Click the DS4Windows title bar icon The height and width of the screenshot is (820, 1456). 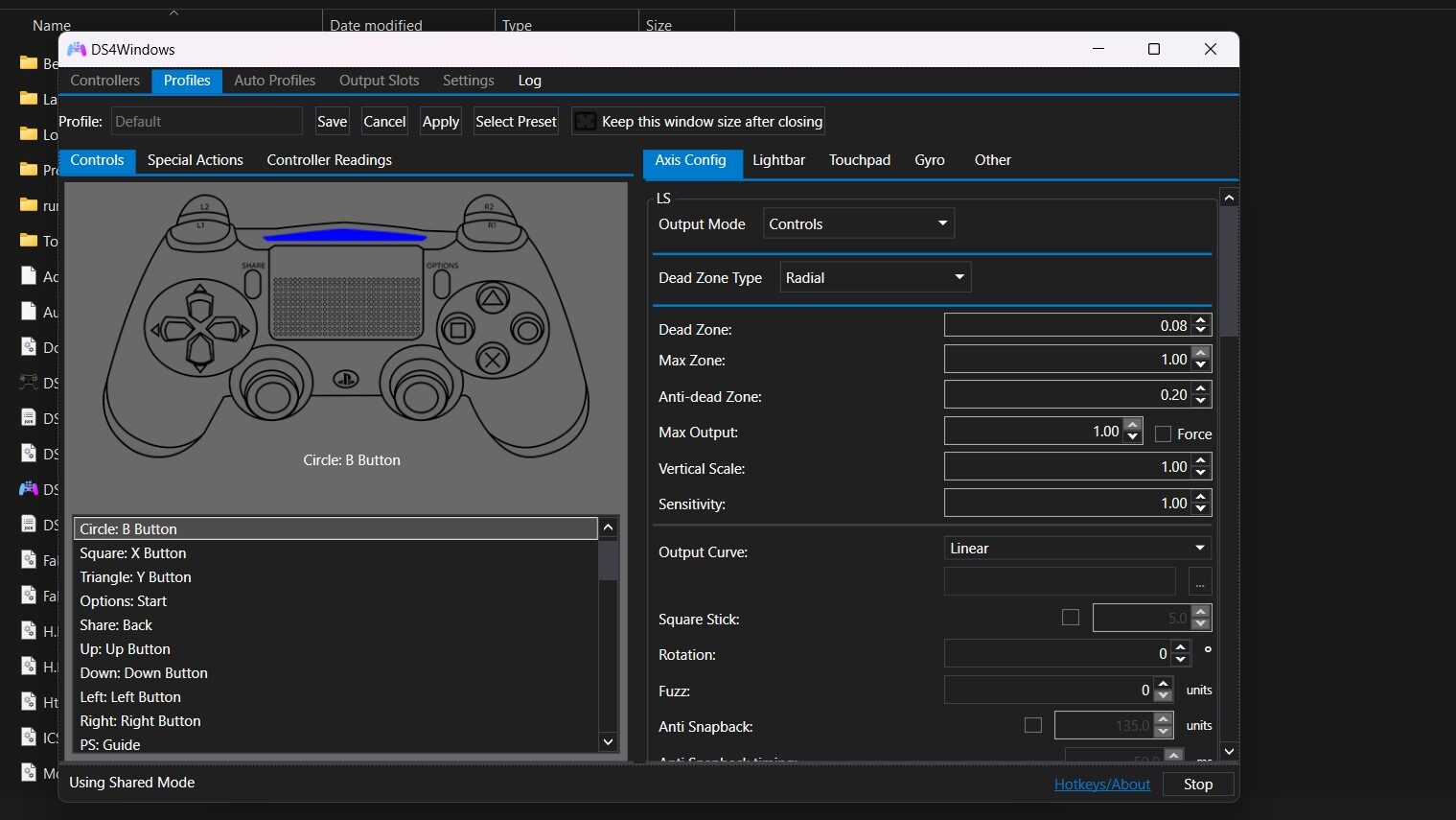[x=77, y=49]
